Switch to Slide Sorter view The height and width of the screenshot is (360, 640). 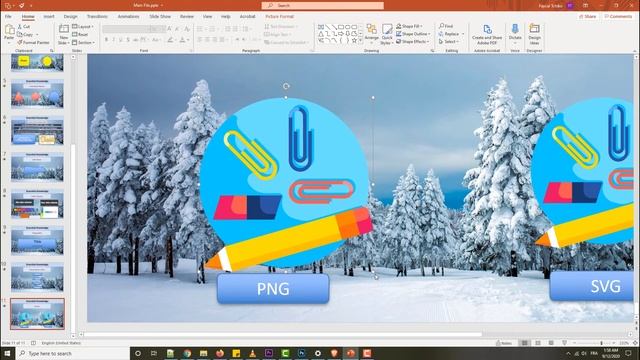pos(538,343)
